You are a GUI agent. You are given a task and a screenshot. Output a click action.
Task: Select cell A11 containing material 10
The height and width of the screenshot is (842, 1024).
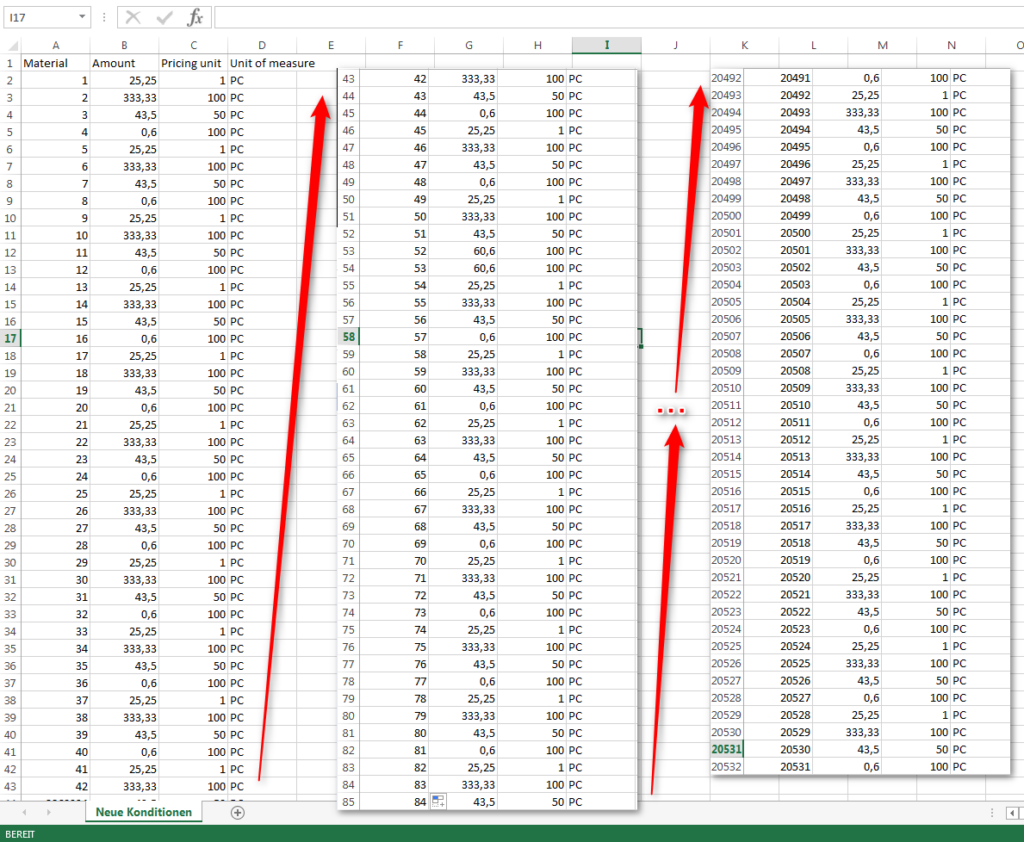56,236
